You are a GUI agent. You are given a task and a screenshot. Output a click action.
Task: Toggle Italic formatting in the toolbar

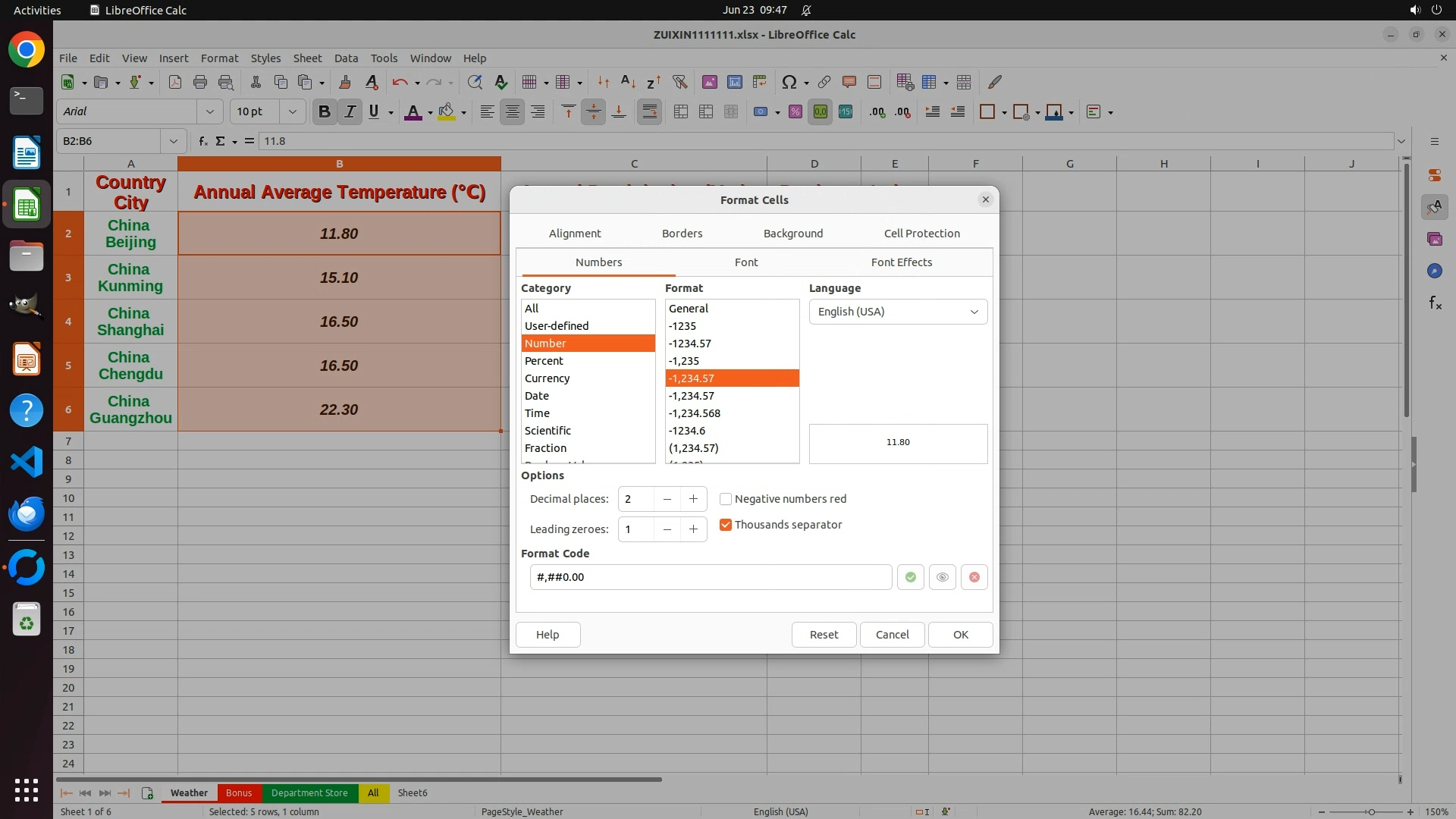pyautogui.click(x=350, y=112)
